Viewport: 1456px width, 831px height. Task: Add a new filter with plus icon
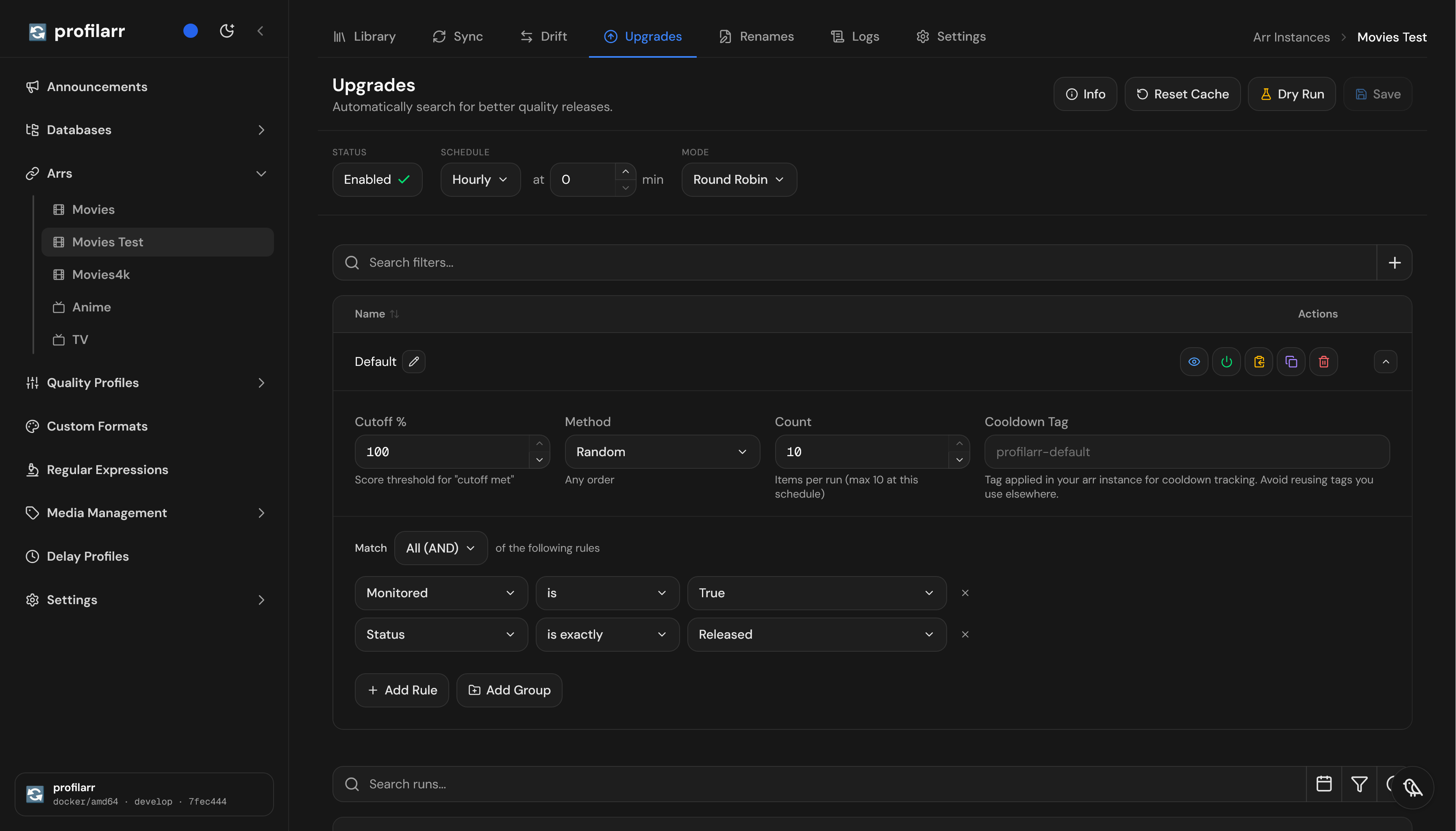coord(1394,263)
